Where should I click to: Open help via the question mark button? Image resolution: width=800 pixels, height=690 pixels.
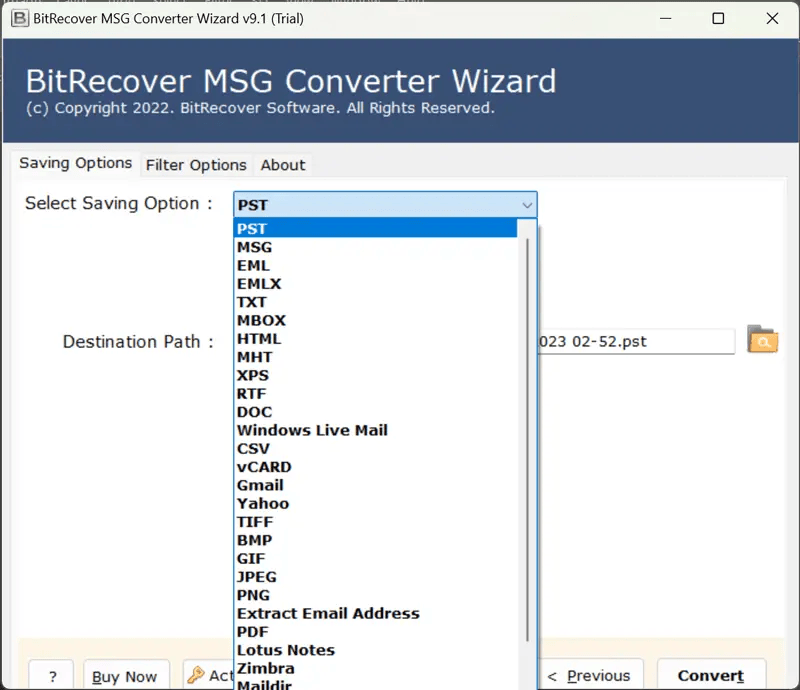tap(51, 675)
